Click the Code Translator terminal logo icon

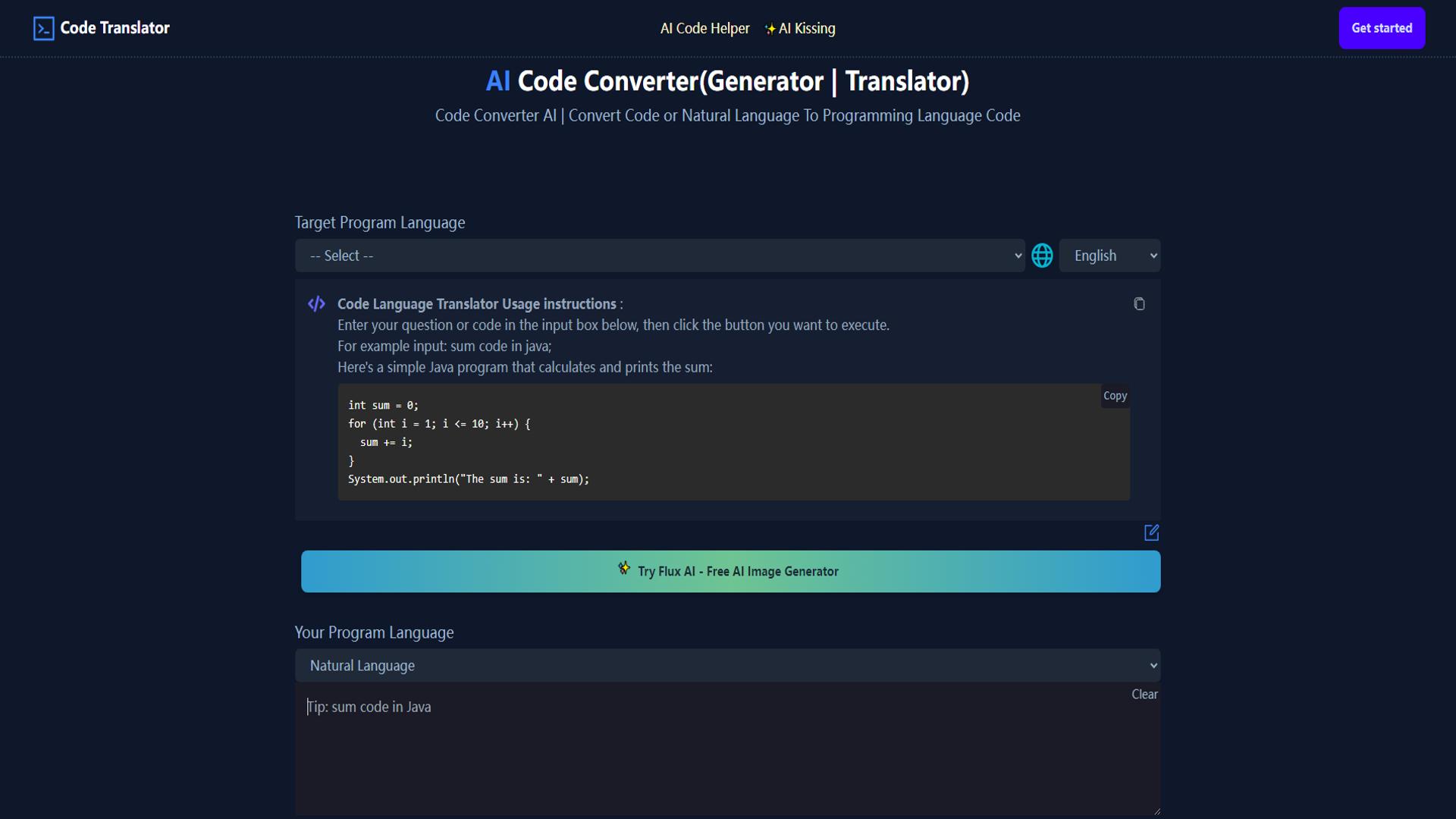point(44,28)
